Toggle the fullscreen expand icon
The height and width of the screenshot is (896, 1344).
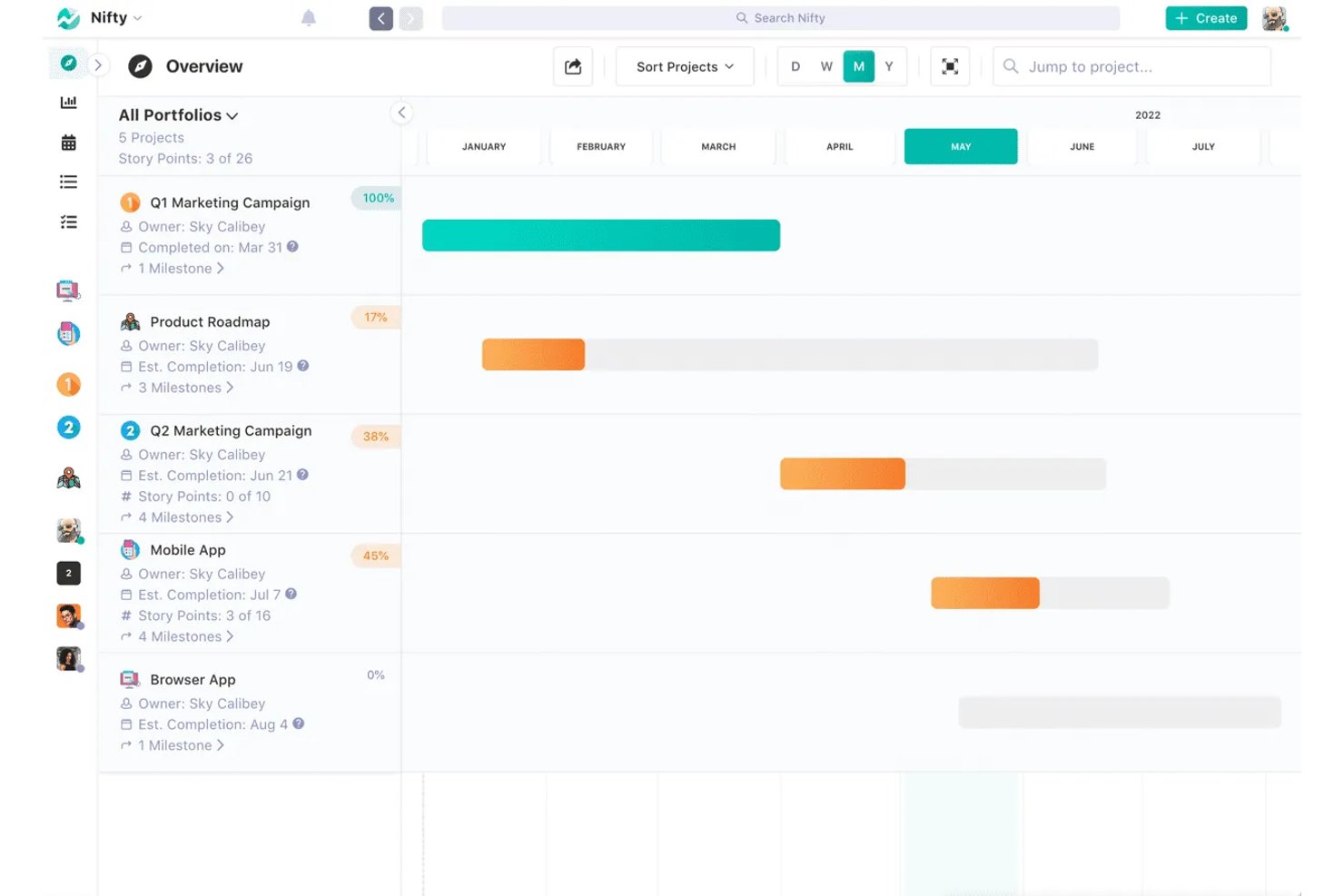point(950,66)
